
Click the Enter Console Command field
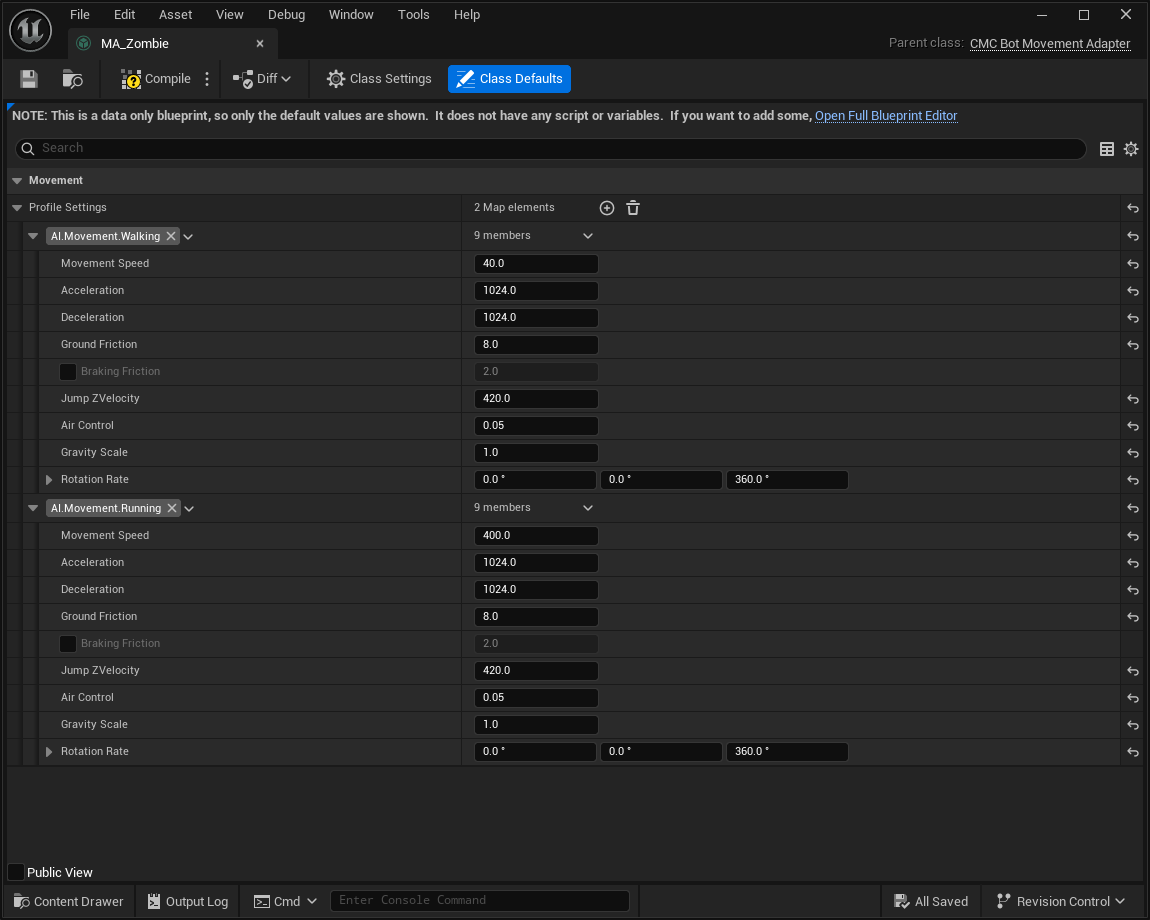pos(480,900)
